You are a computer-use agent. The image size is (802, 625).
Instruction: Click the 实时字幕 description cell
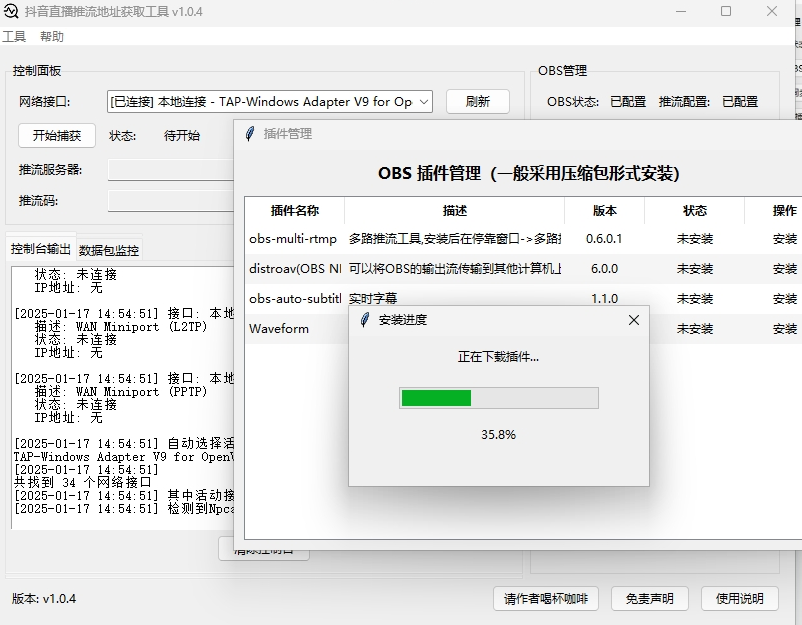373,299
